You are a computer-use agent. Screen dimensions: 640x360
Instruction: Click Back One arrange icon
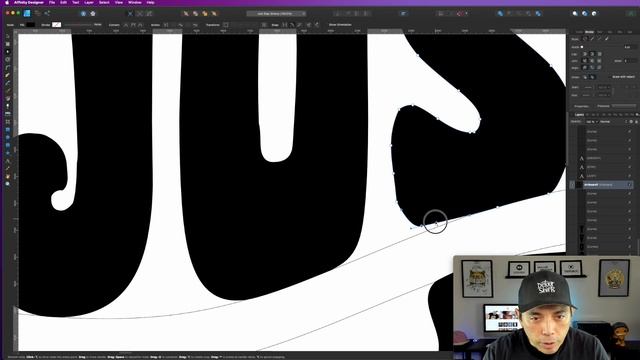(x=195, y=13)
